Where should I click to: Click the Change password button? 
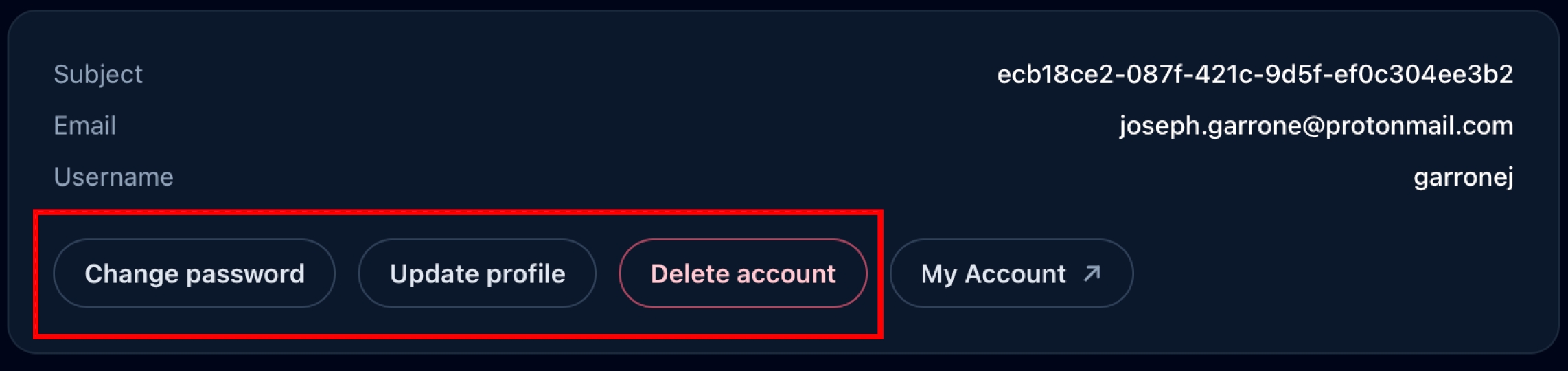[194, 273]
